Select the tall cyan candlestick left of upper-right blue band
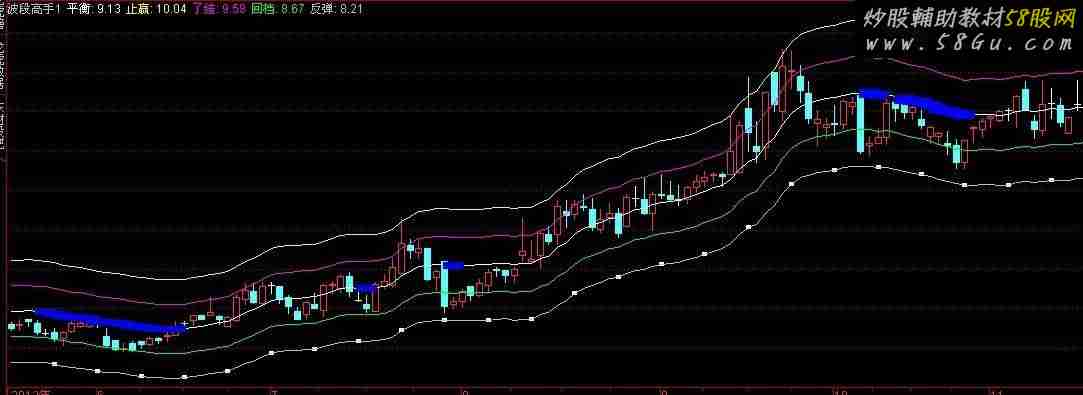 860,125
